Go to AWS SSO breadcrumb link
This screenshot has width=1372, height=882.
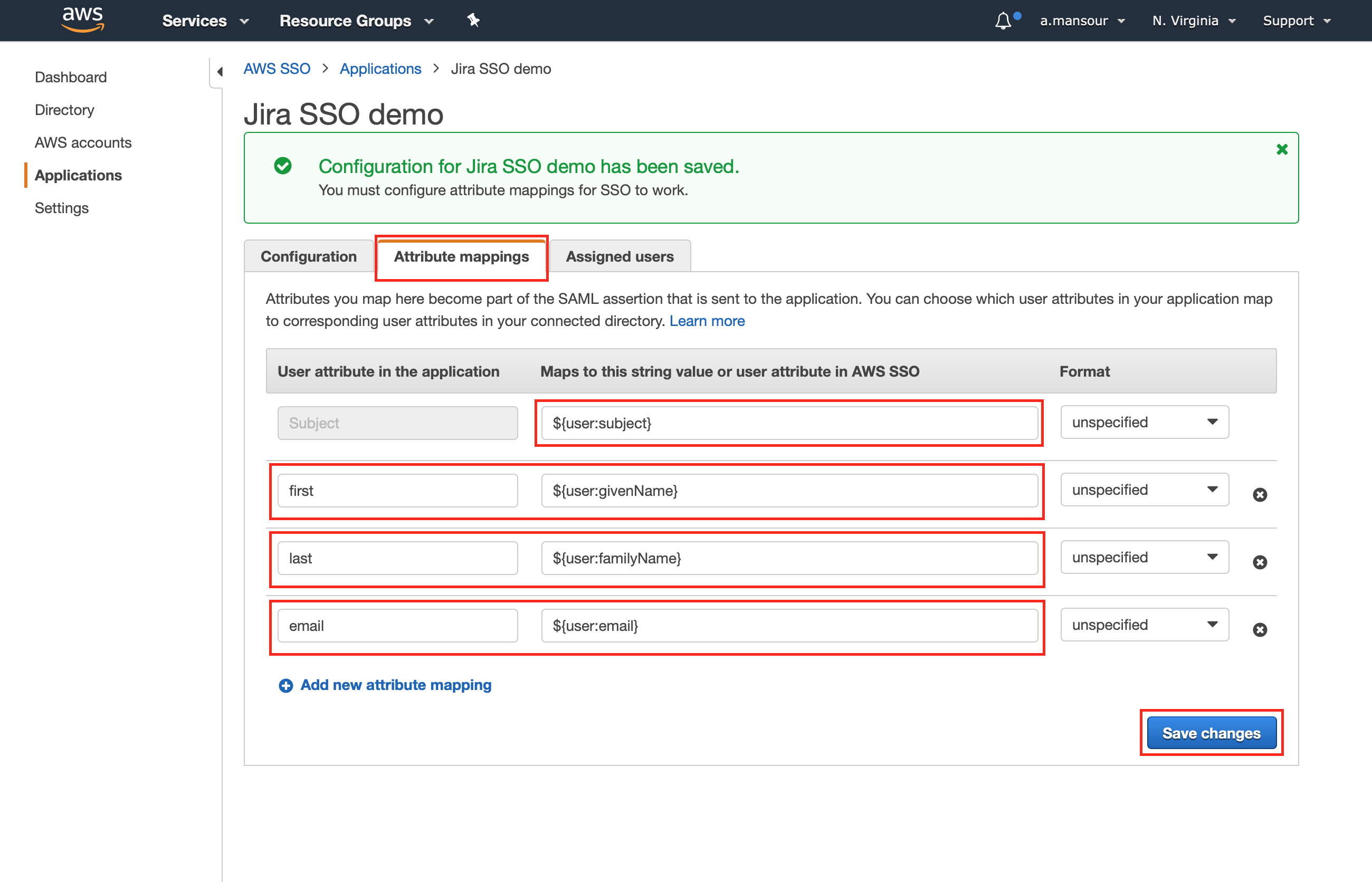[277, 69]
